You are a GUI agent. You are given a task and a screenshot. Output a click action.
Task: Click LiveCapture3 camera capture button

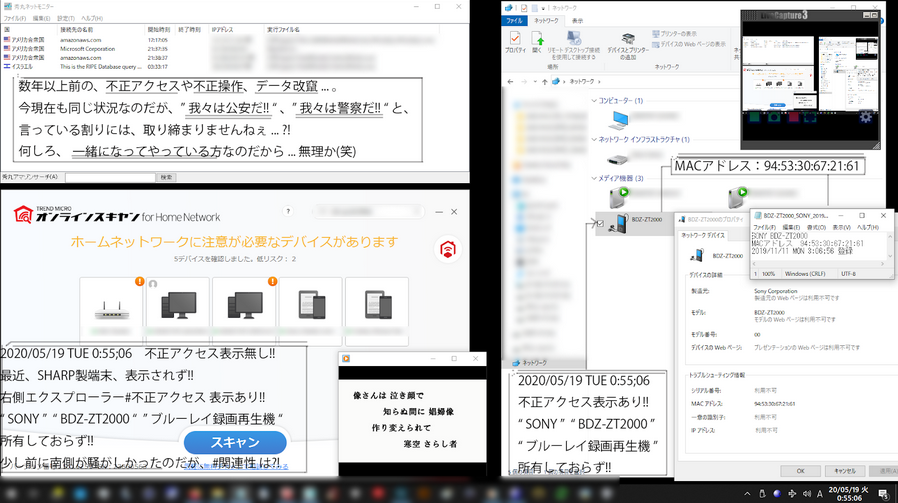click(774, 117)
